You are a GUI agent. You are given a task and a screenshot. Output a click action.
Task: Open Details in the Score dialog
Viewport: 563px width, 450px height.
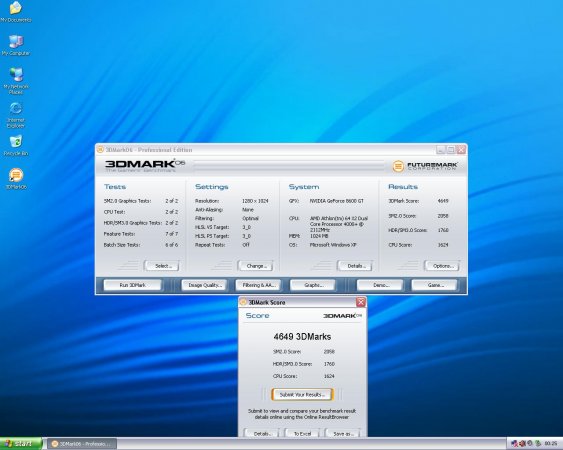(262, 433)
